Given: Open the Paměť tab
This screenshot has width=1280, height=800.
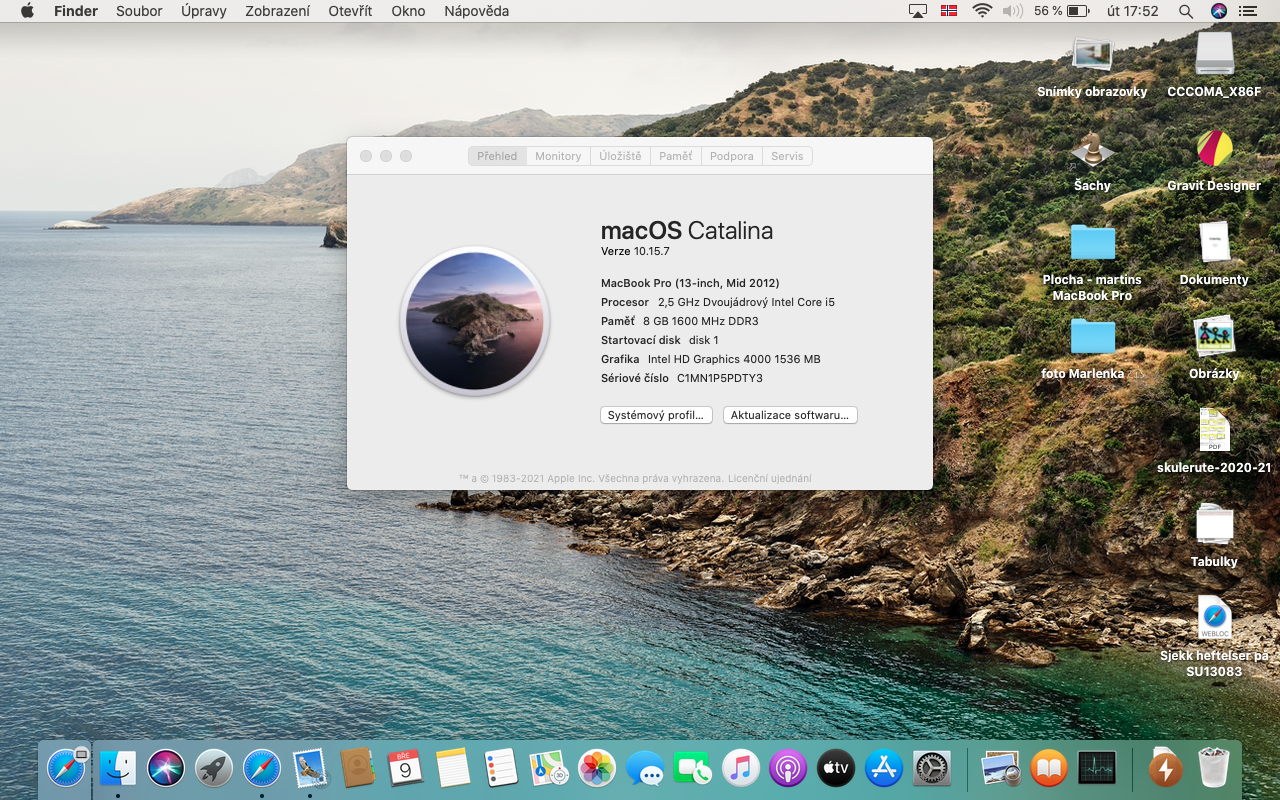Looking at the screenshot, I should click(675, 156).
